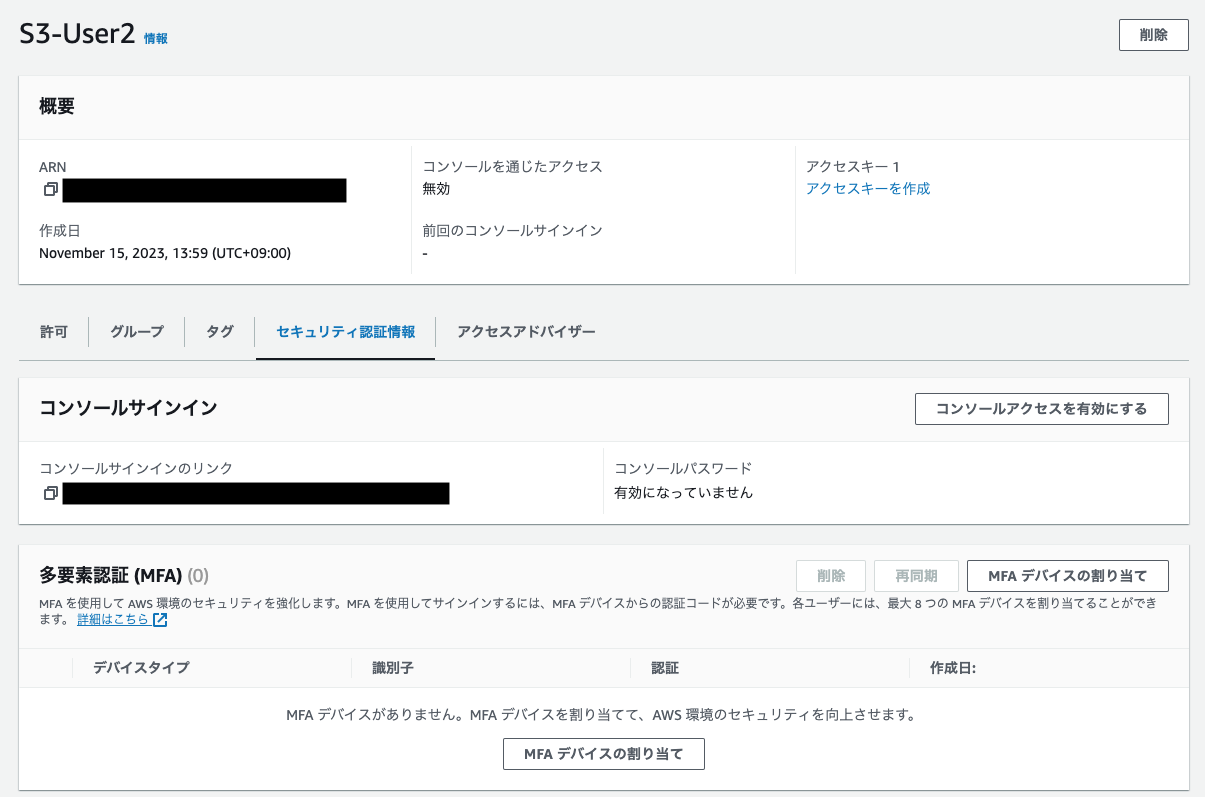1205x797 pixels.
Task: Create an access key via アクセスキーを作成
Action: point(868,188)
